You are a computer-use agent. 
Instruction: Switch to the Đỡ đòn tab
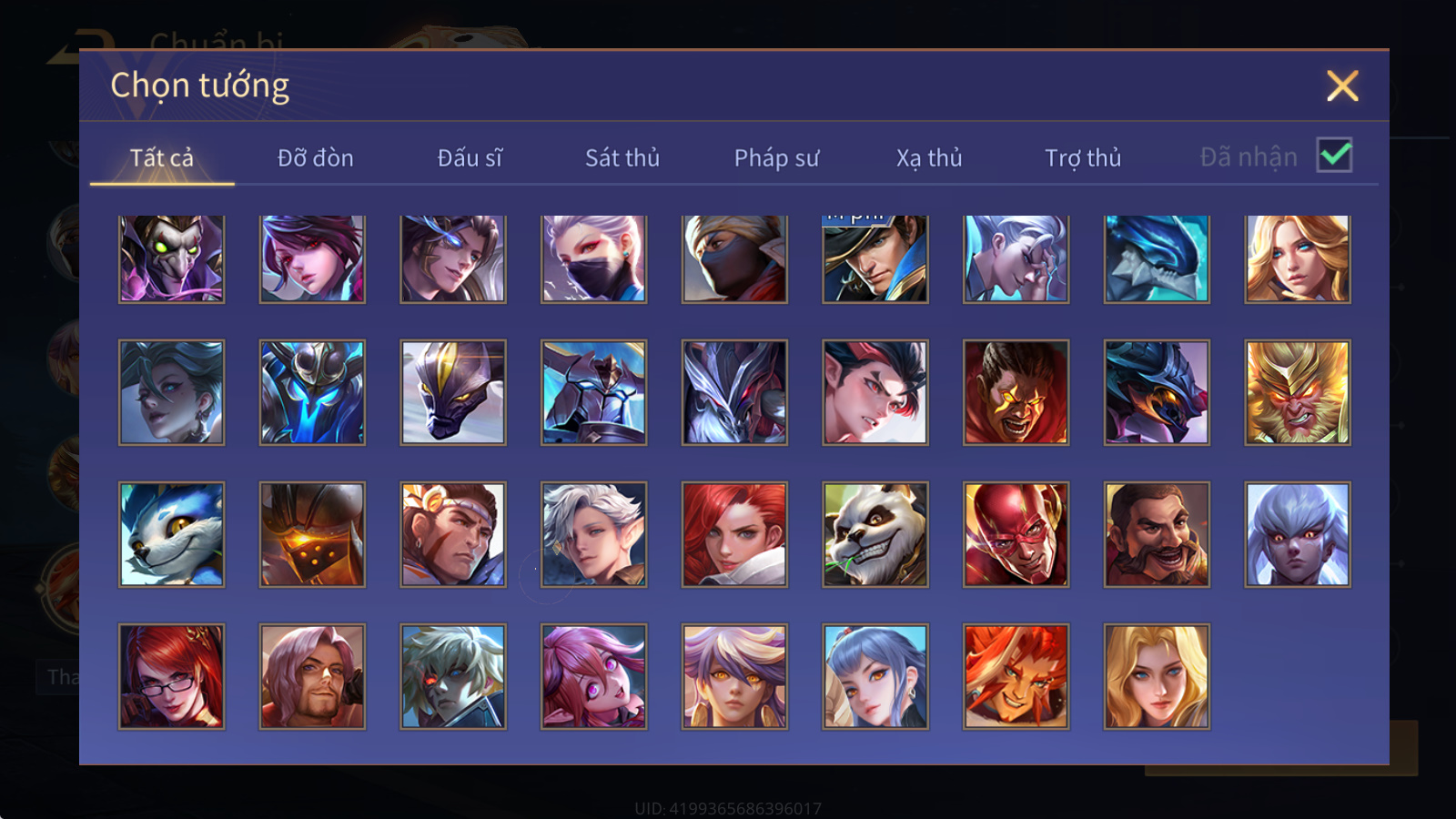pos(315,157)
